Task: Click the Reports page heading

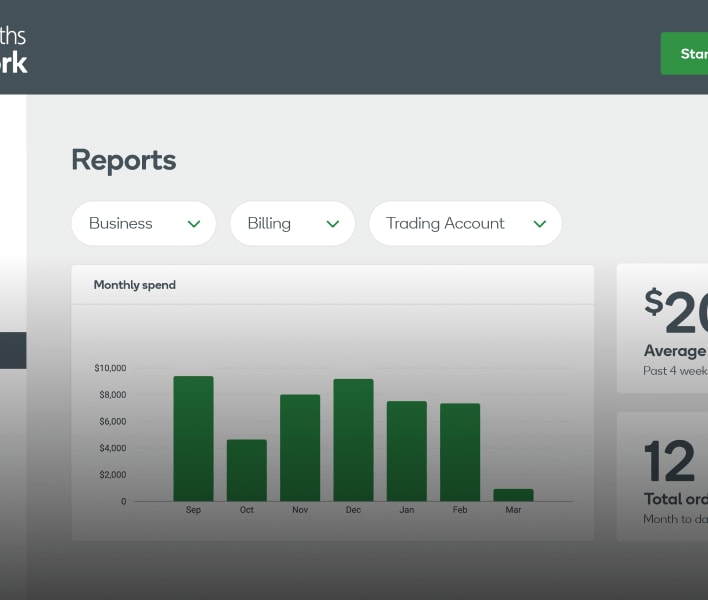Action: [124, 160]
